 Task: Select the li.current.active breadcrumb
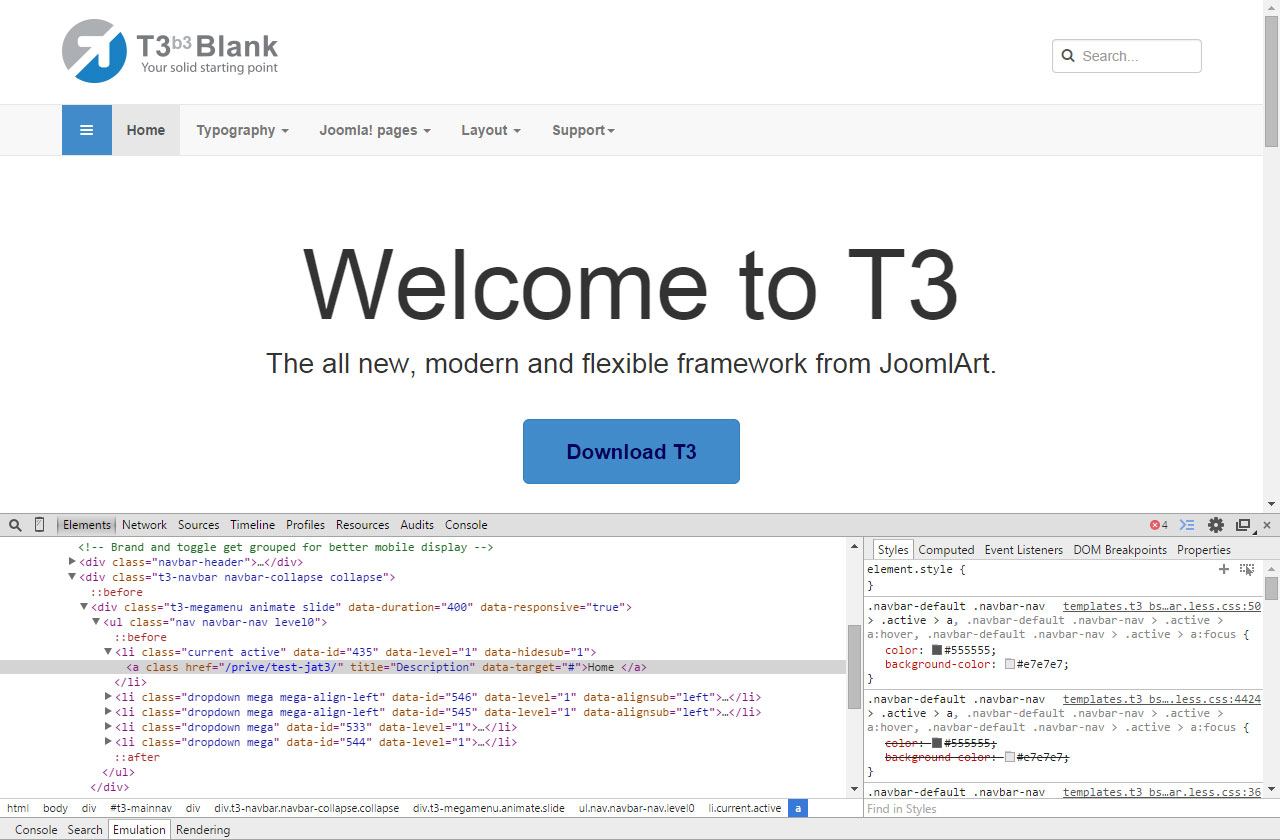coord(745,808)
